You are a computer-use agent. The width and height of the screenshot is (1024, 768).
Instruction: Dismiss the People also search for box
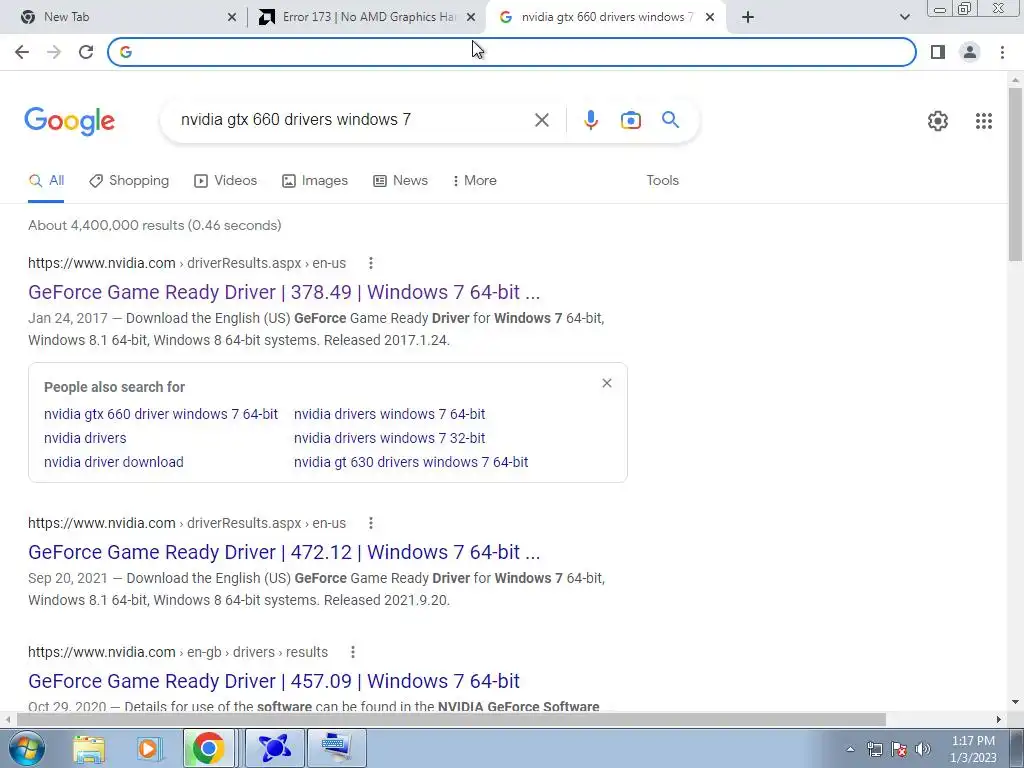[607, 383]
